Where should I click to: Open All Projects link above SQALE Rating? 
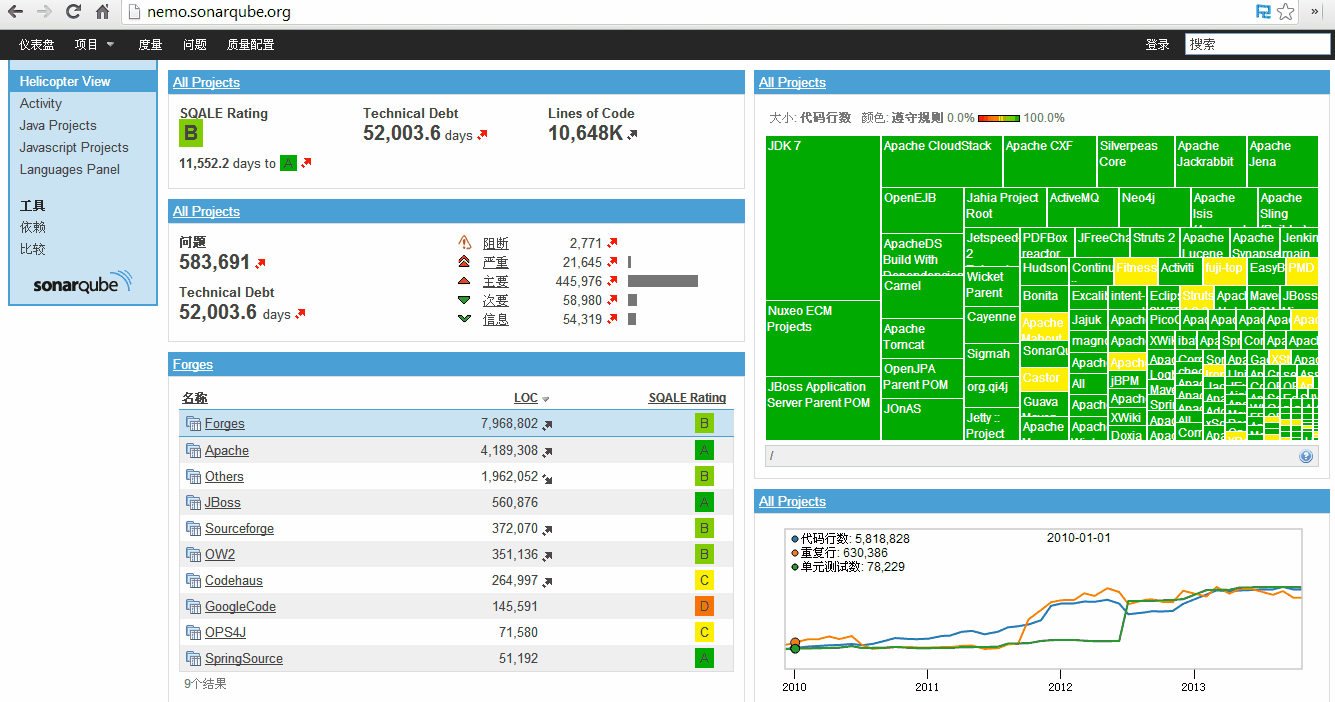206,82
